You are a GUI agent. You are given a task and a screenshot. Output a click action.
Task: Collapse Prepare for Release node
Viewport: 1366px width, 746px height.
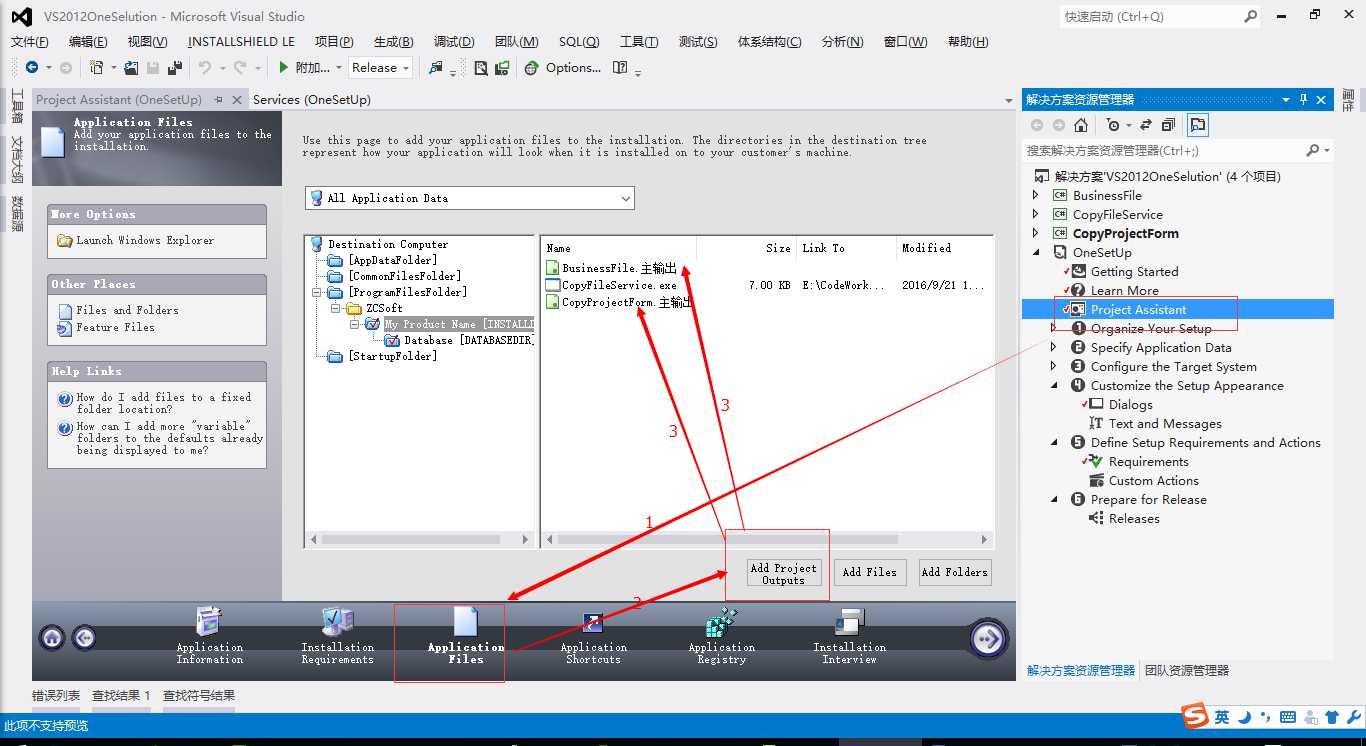[x=1054, y=499]
